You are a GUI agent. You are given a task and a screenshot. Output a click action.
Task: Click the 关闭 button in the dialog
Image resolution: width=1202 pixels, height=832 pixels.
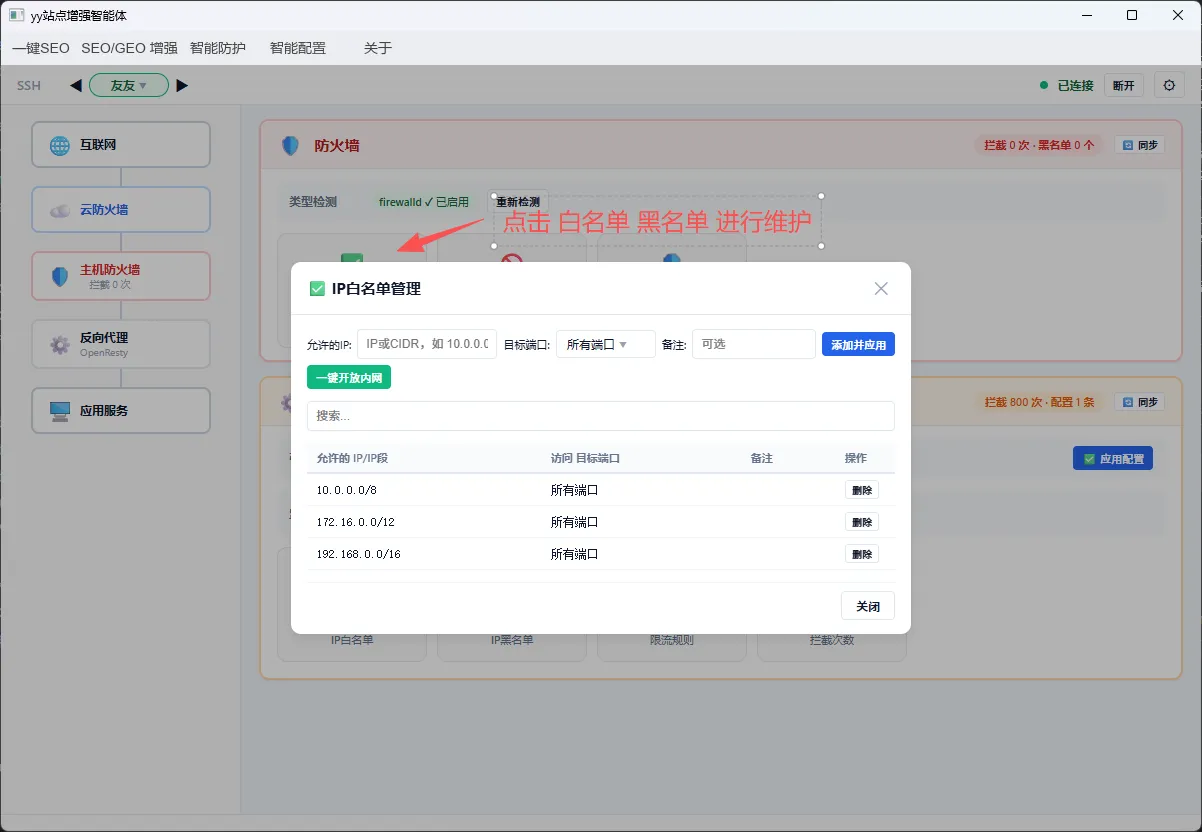[x=868, y=606]
